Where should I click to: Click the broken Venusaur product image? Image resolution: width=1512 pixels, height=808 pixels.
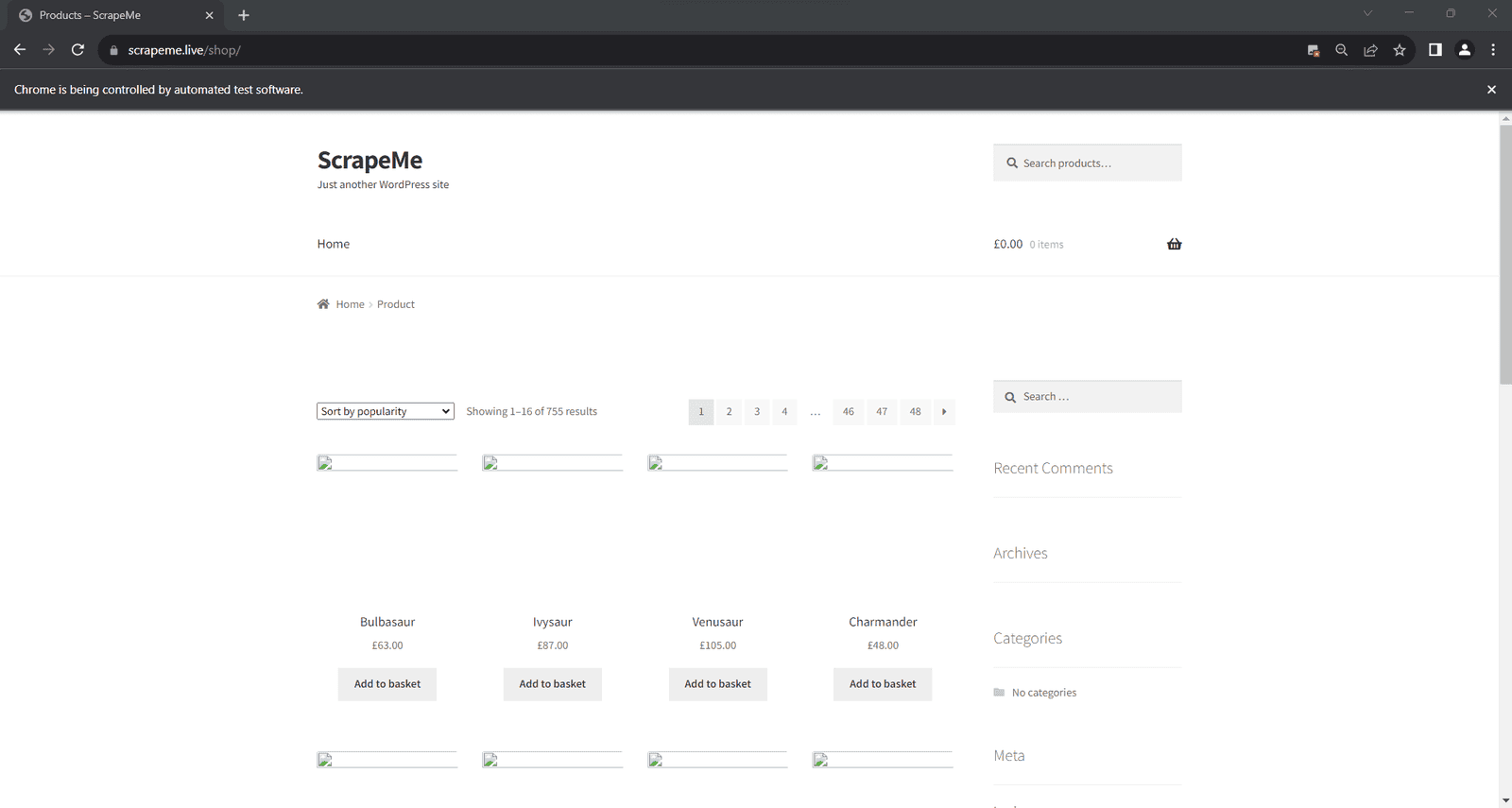coord(717,463)
